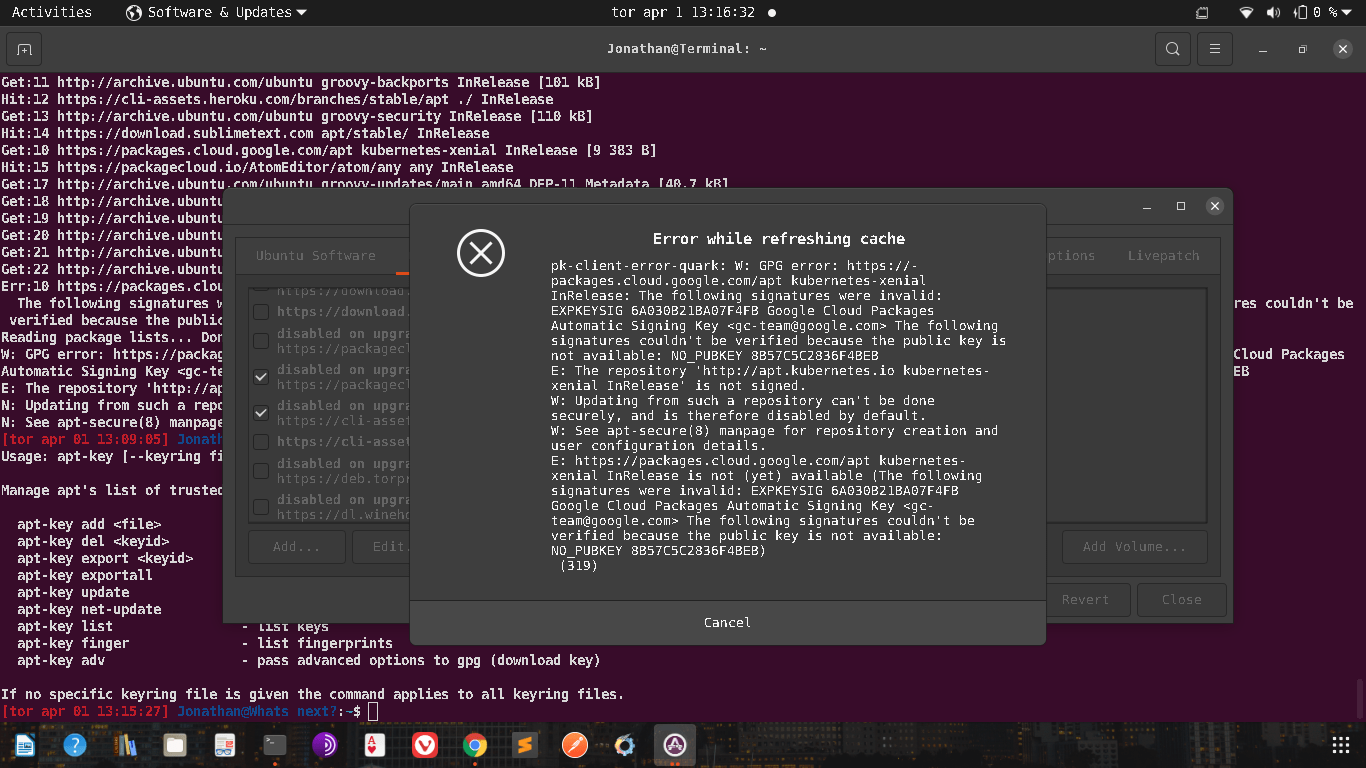The height and width of the screenshot is (768, 1366).
Task: Open the document reader with glasses icon
Action: pyautogui.click(x=225, y=745)
